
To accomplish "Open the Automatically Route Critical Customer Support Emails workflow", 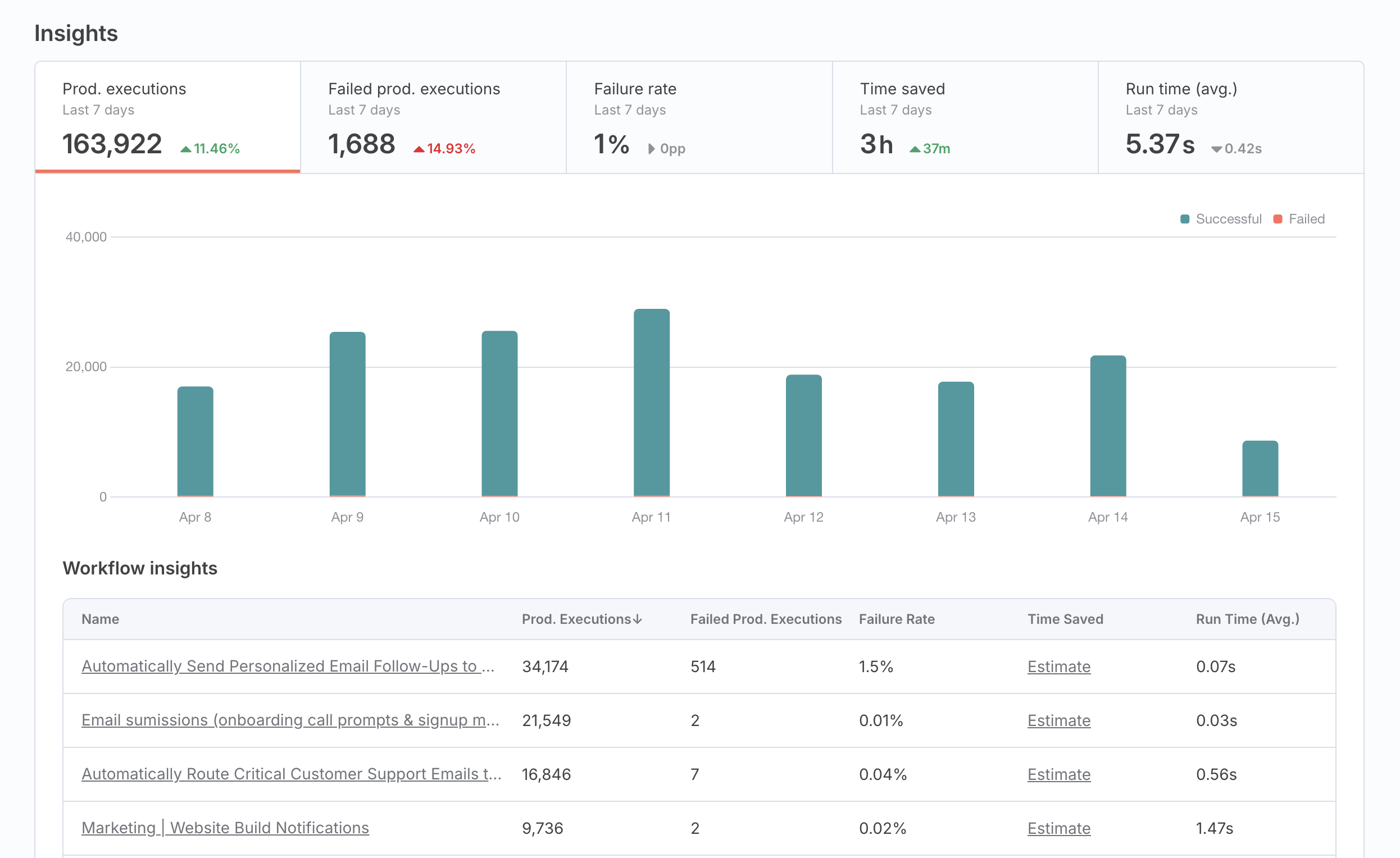I will pyautogui.click(x=292, y=774).
